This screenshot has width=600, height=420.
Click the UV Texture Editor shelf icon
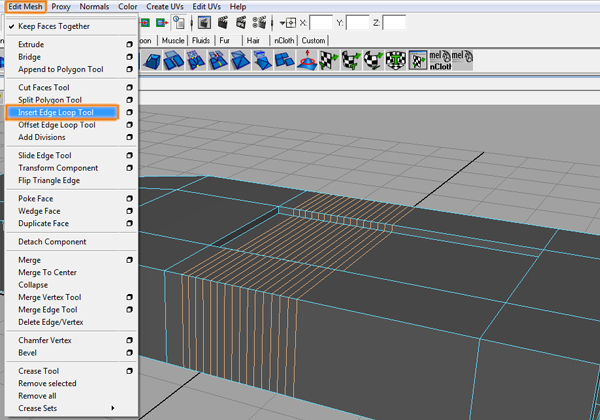[x=417, y=60]
